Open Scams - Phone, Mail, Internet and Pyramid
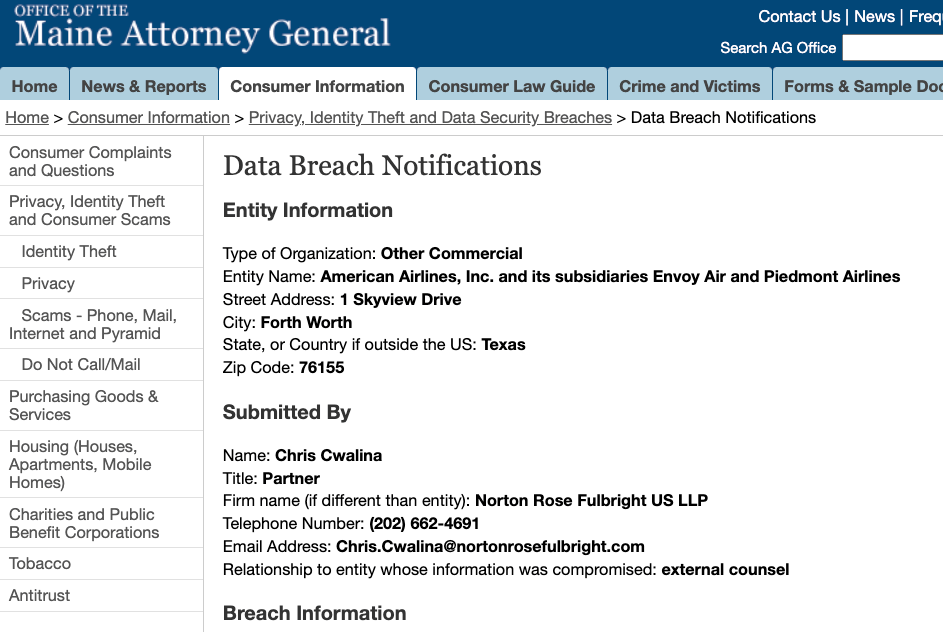943x632 pixels. click(93, 324)
